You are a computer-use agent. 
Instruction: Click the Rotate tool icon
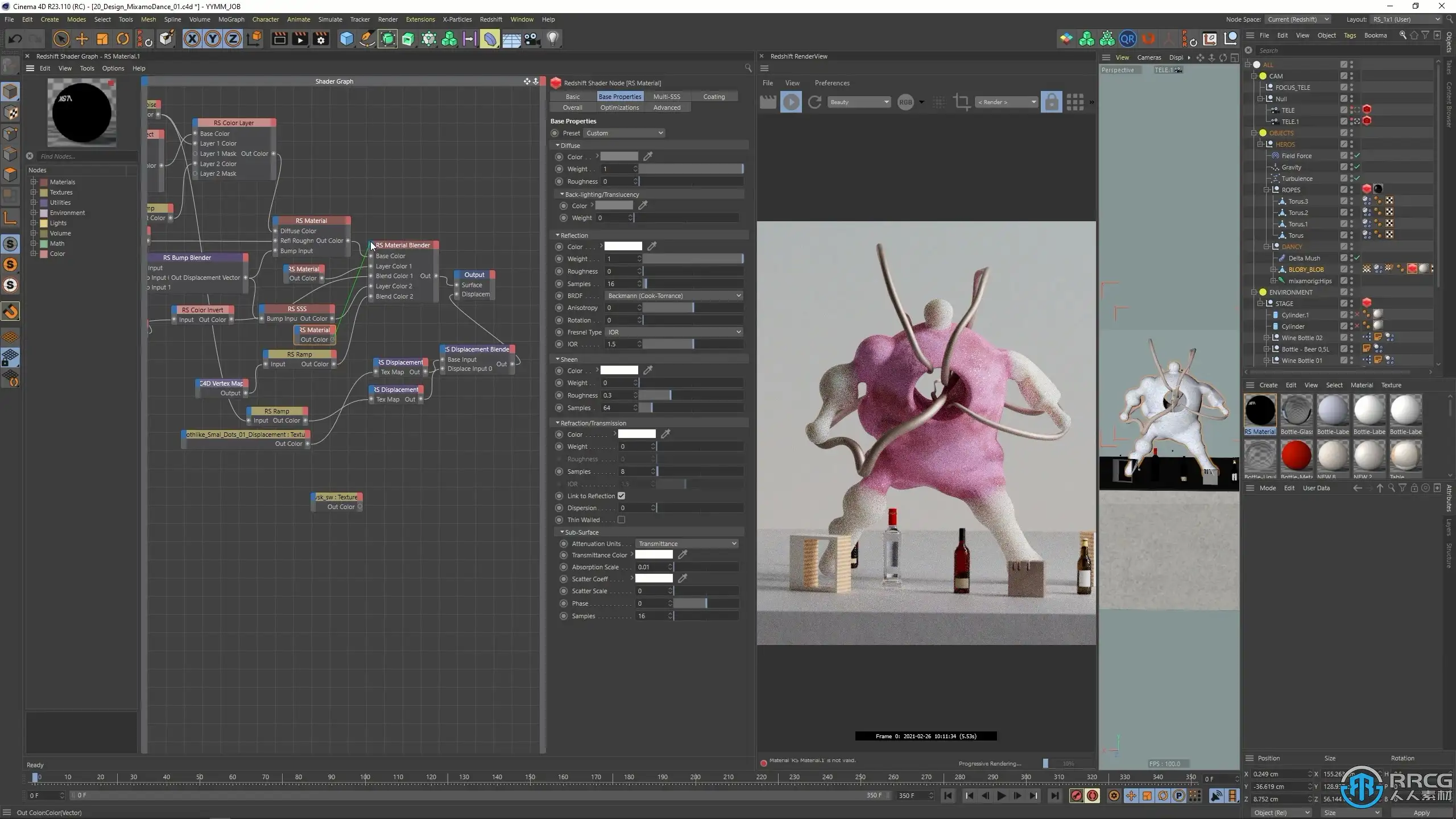[123, 39]
